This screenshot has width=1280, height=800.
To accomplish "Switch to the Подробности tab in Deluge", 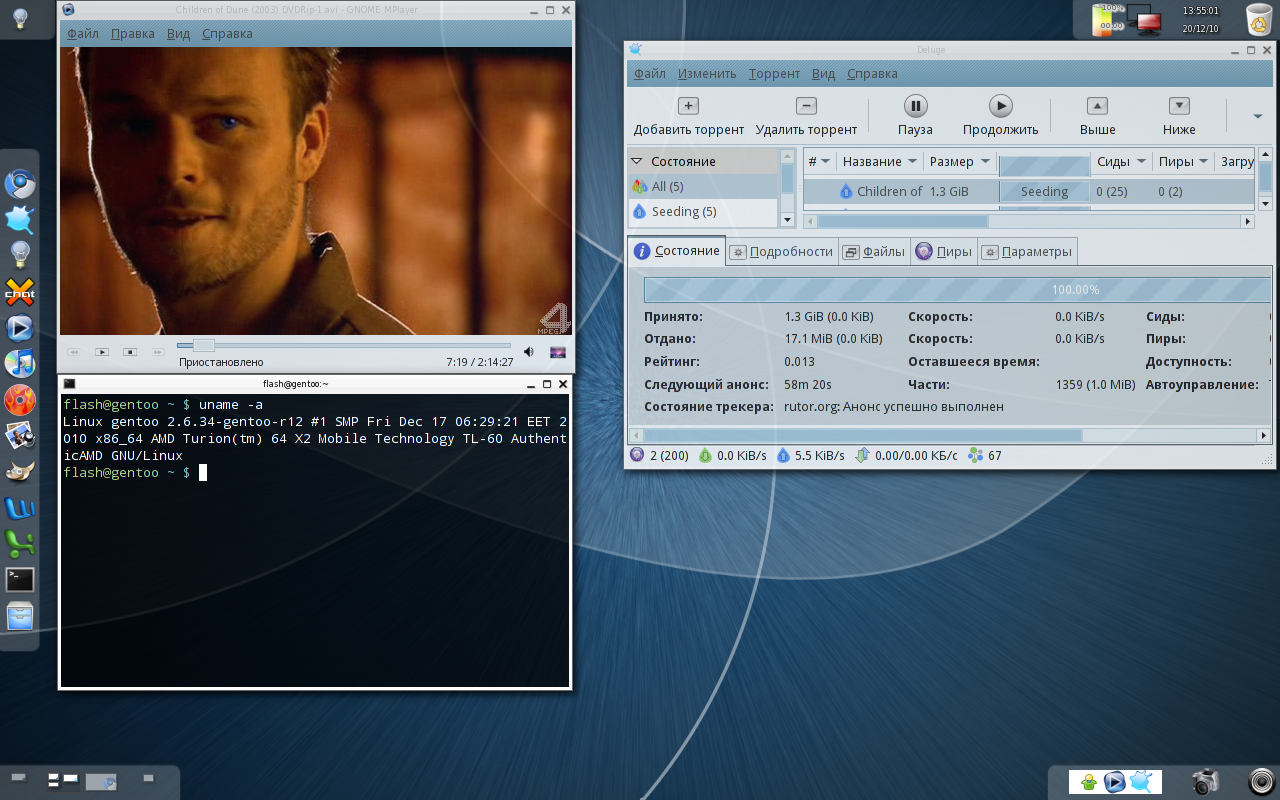I will 782,252.
